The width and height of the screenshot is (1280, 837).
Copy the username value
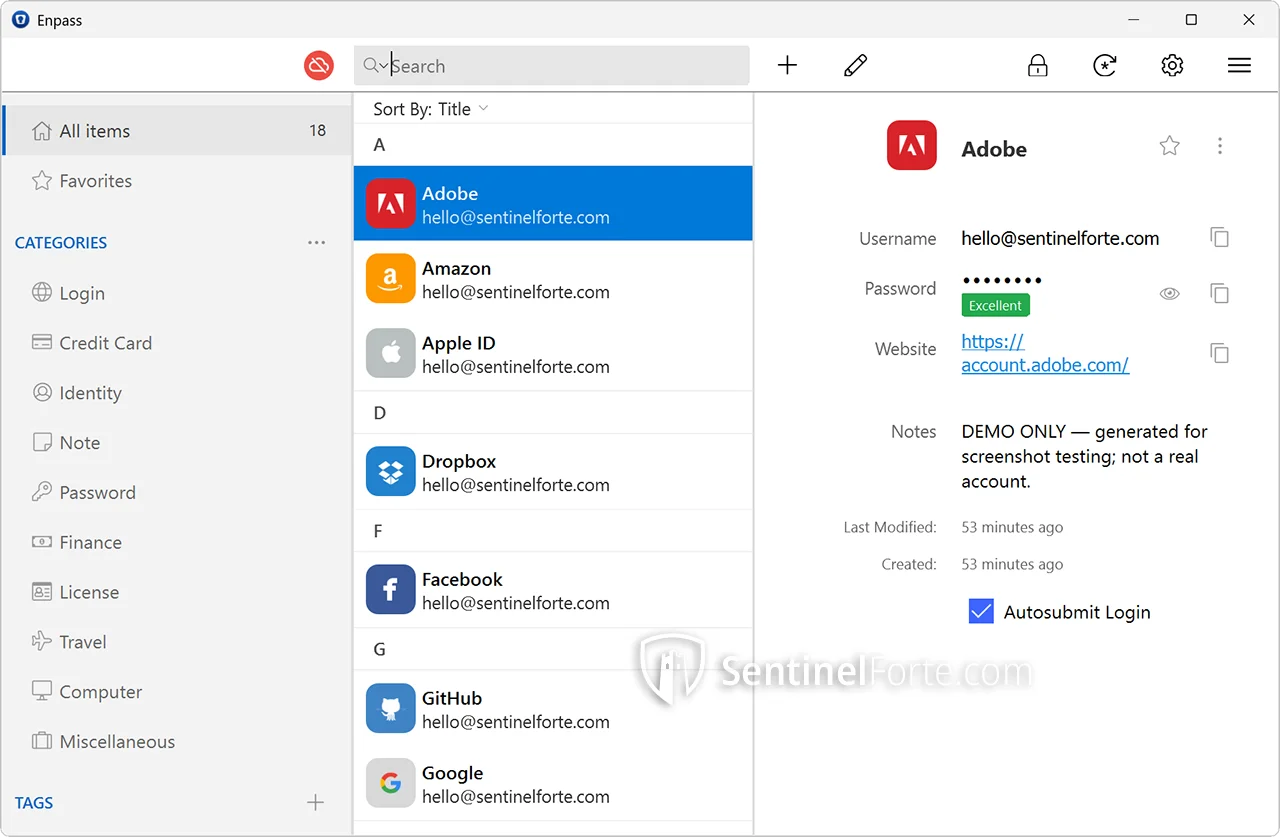(x=1219, y=237)
